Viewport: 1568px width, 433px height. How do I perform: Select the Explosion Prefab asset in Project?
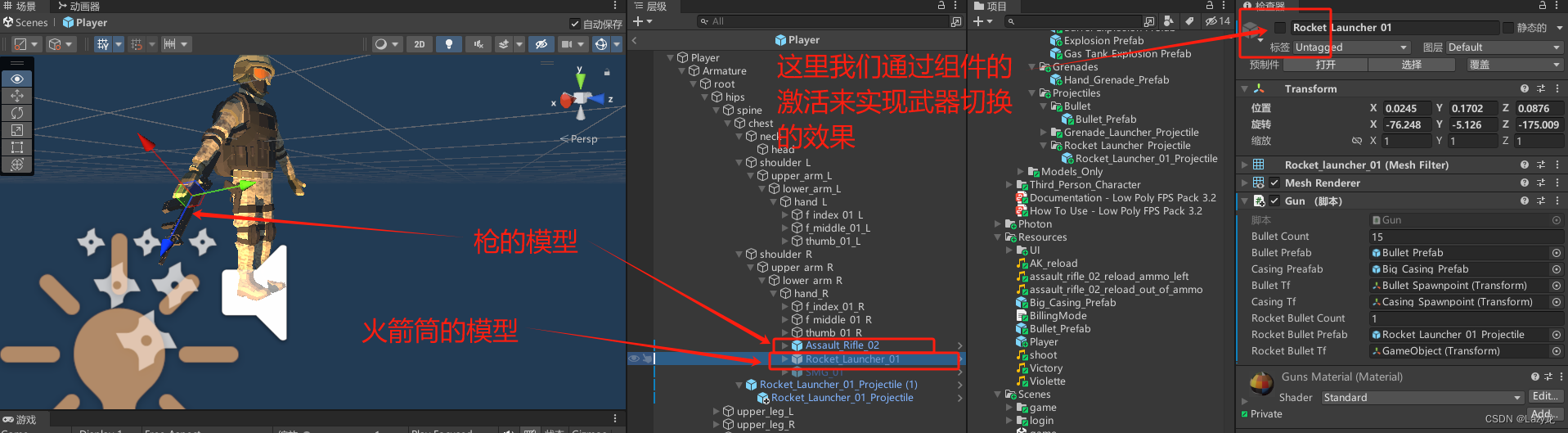[1103, 40]
